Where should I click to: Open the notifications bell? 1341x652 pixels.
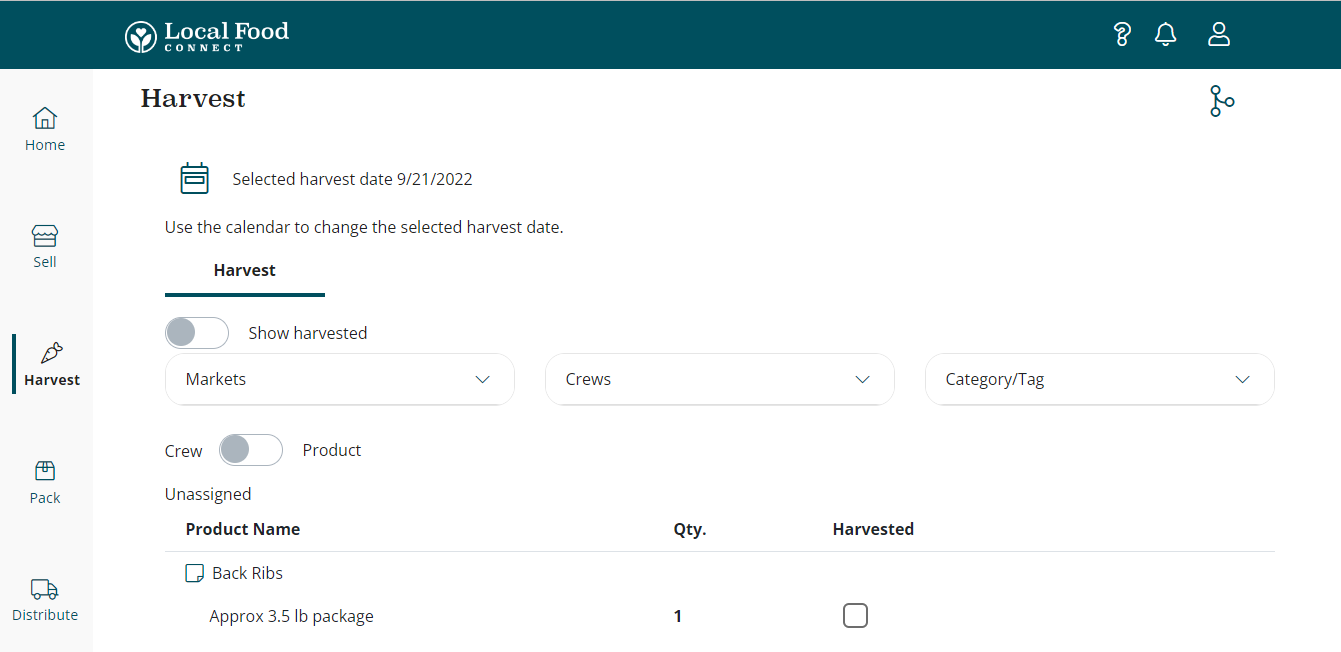coord(1165,35)
